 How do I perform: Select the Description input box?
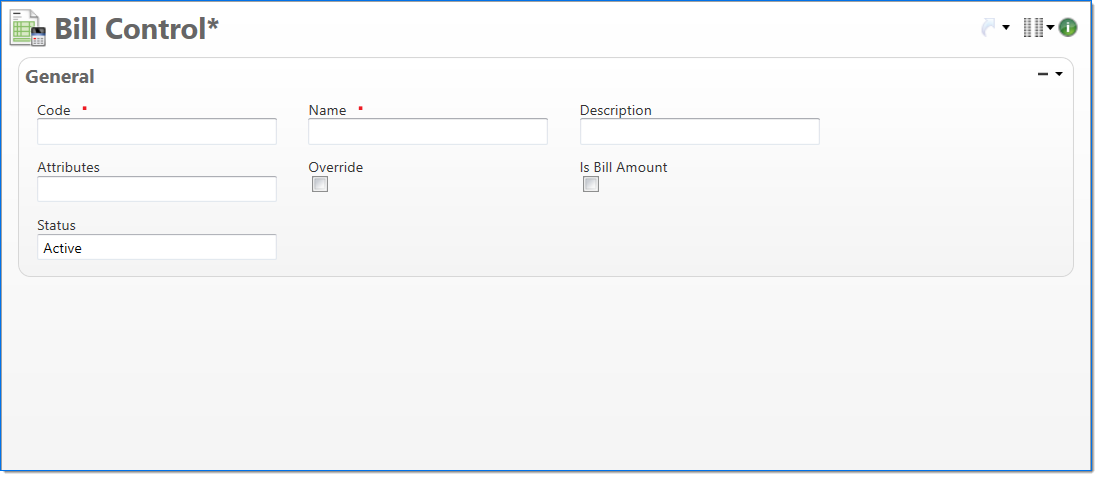tap(700, 132)
